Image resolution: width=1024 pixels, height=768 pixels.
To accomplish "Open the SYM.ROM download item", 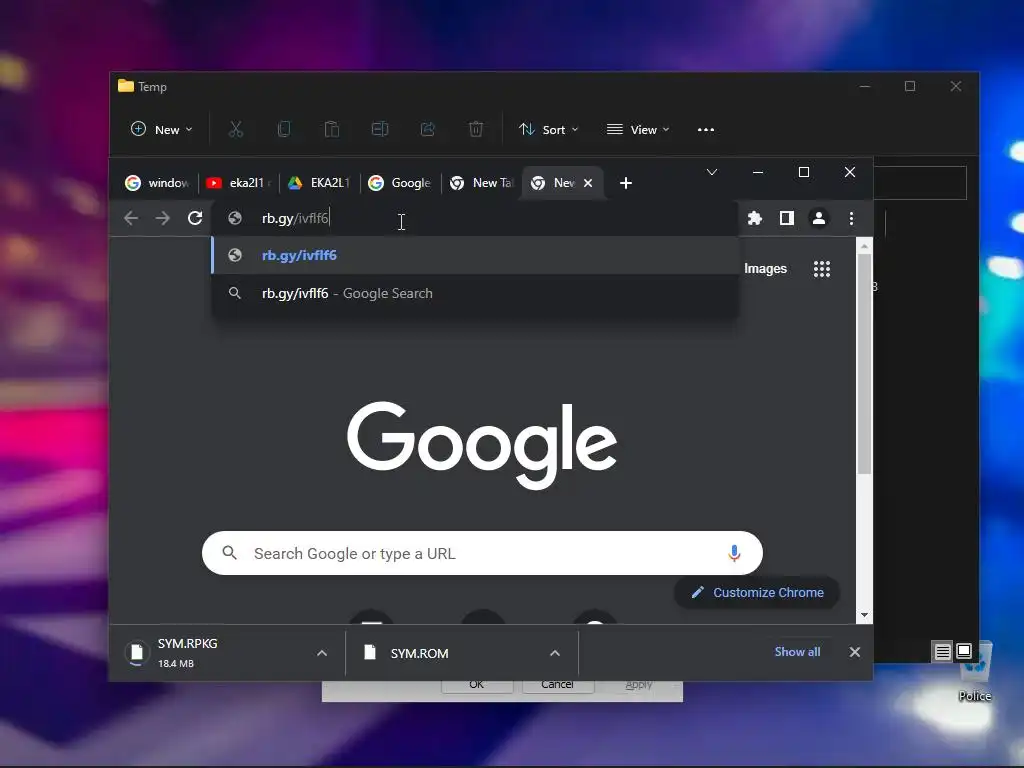I will coord(451,652).
